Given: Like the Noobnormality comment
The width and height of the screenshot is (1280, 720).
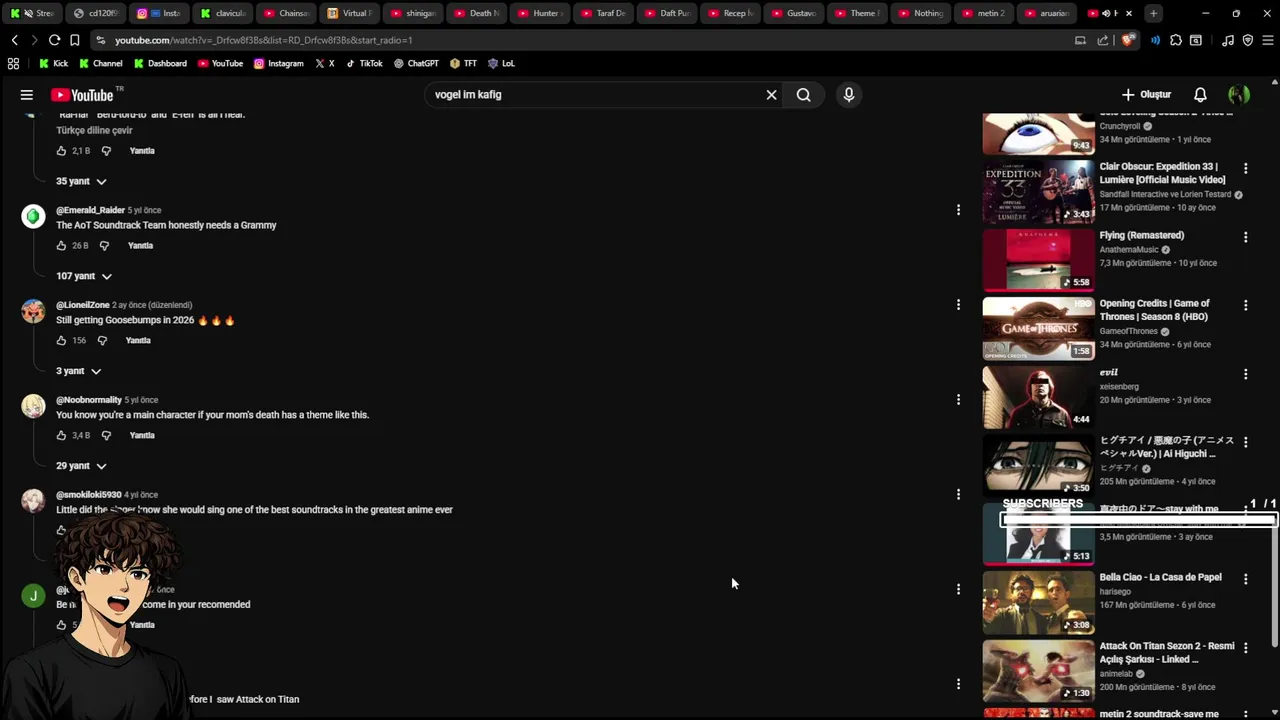Looking at the screenshot, I should click(x=61, y=436).
